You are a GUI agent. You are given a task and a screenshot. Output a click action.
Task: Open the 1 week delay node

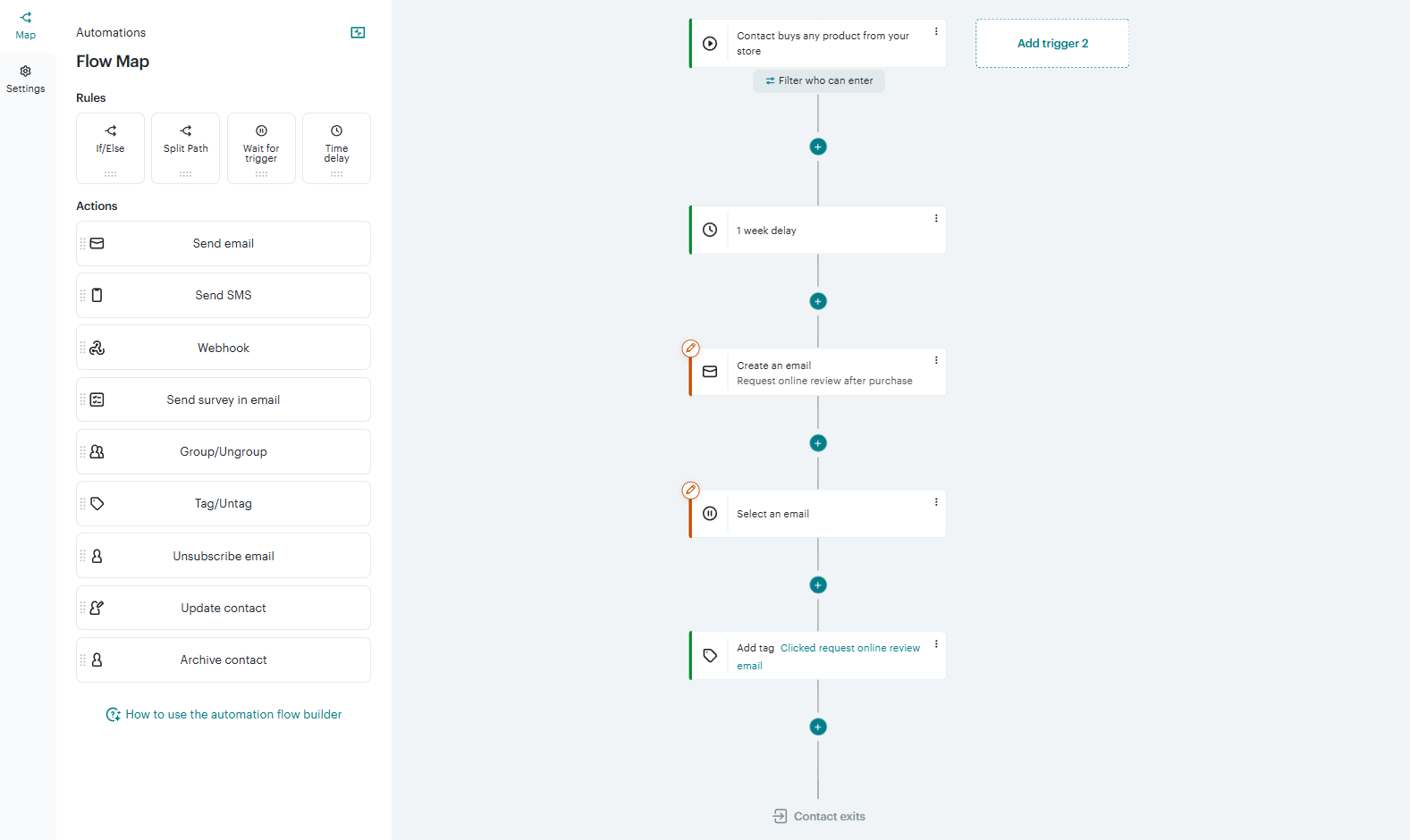[818, 230]
